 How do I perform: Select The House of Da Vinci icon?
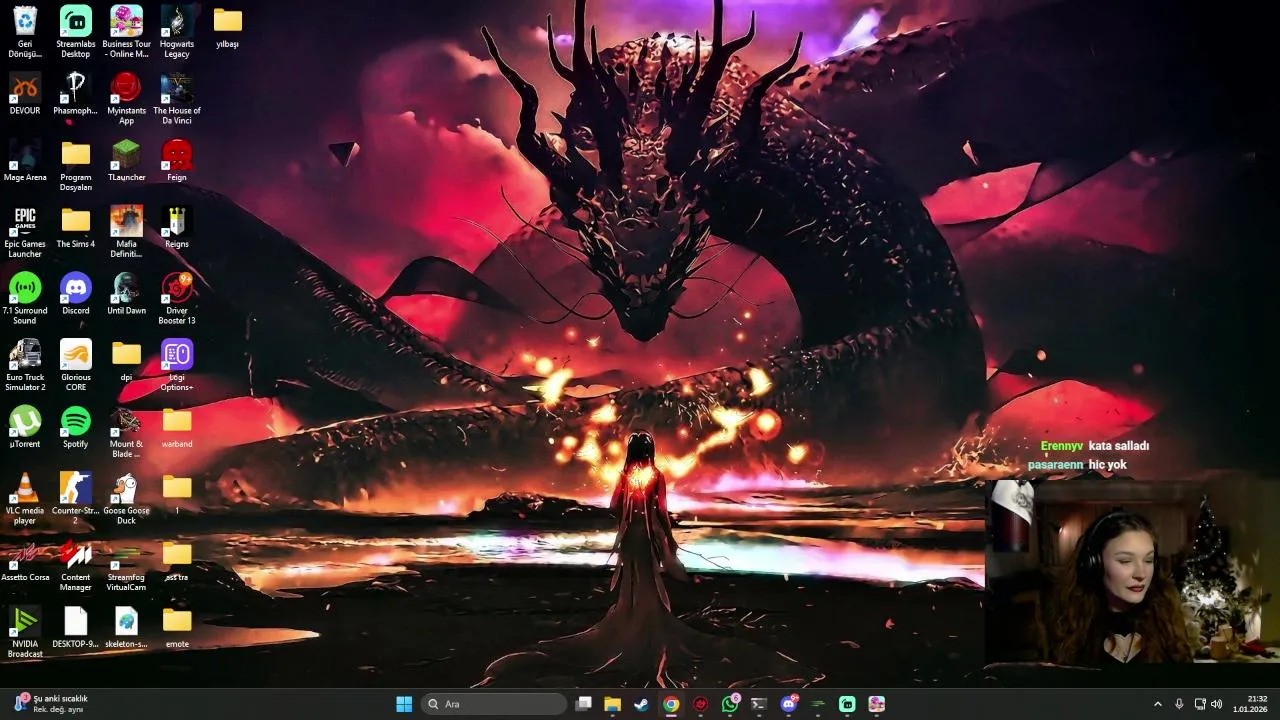pos(177,98)
